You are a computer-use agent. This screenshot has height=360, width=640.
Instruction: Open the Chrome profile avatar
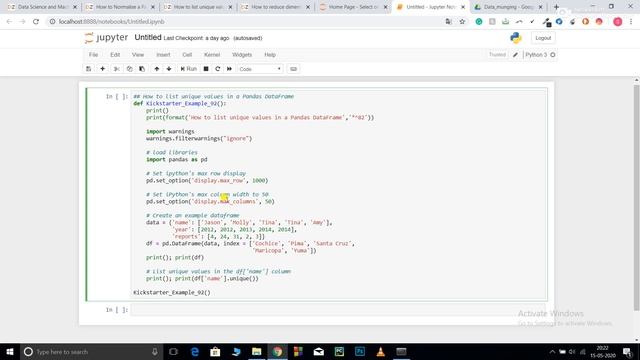point(618,22)
